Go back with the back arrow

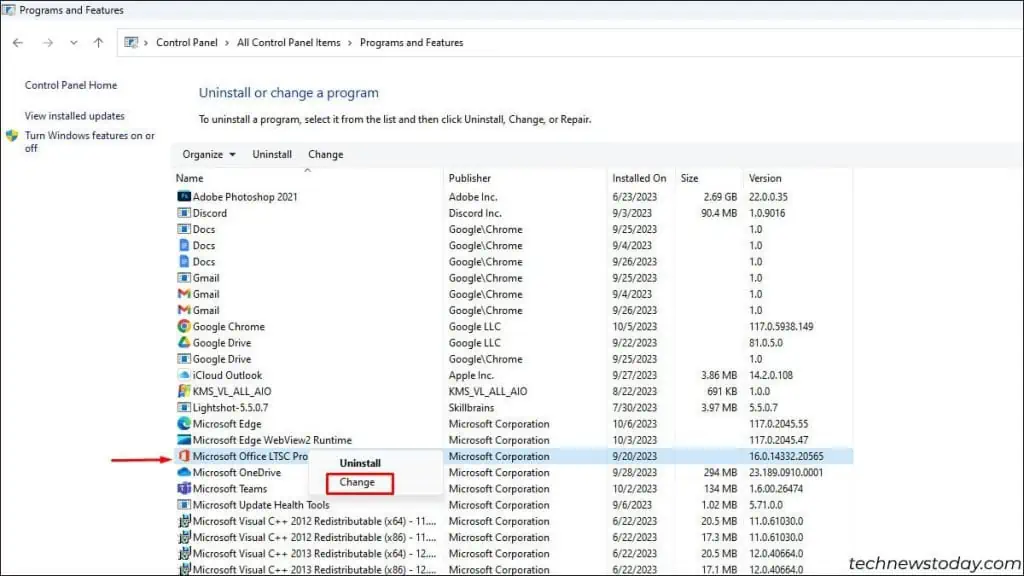coord(18,42)
